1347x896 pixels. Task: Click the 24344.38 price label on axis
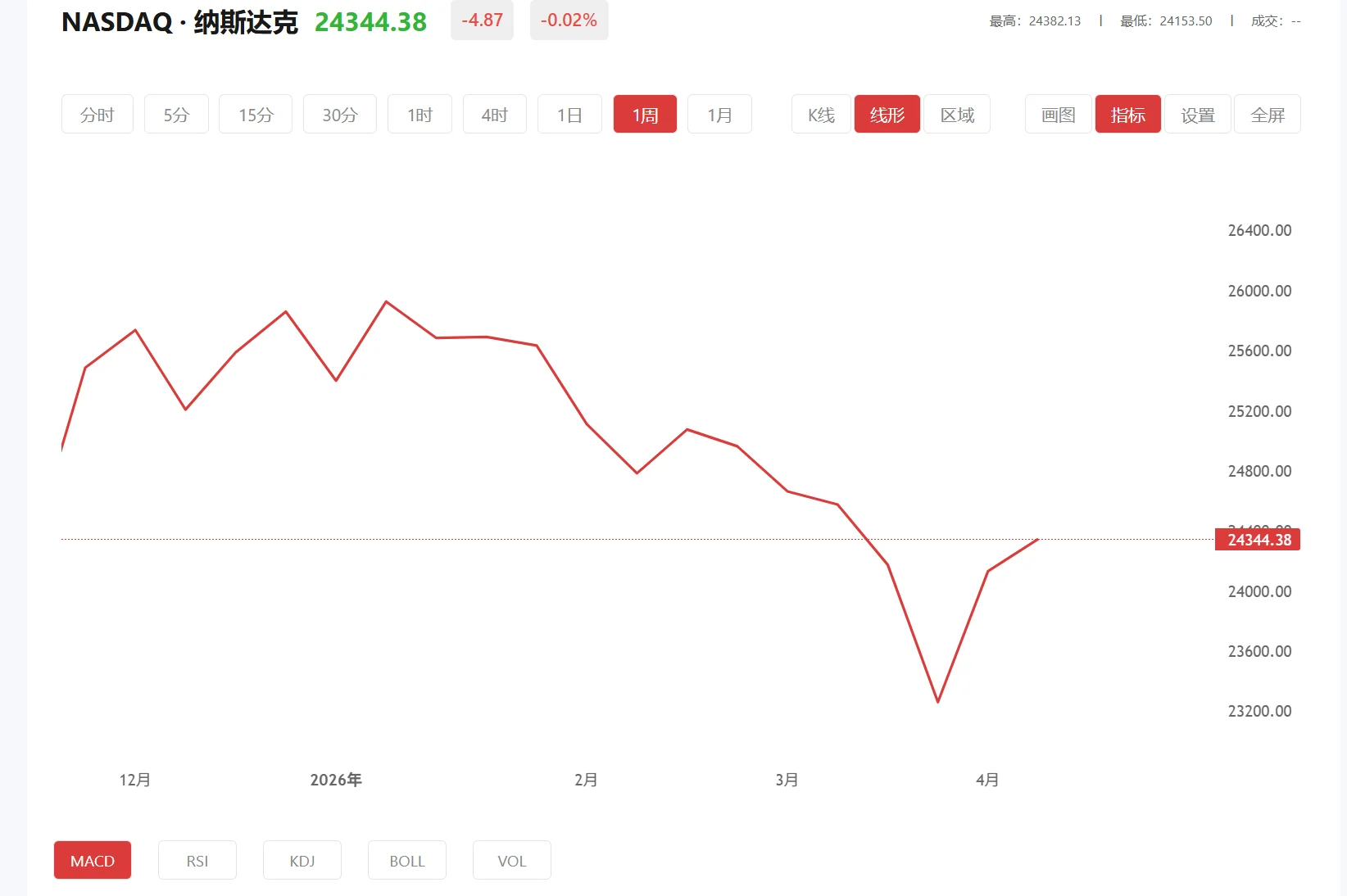tap(1258, 540)
